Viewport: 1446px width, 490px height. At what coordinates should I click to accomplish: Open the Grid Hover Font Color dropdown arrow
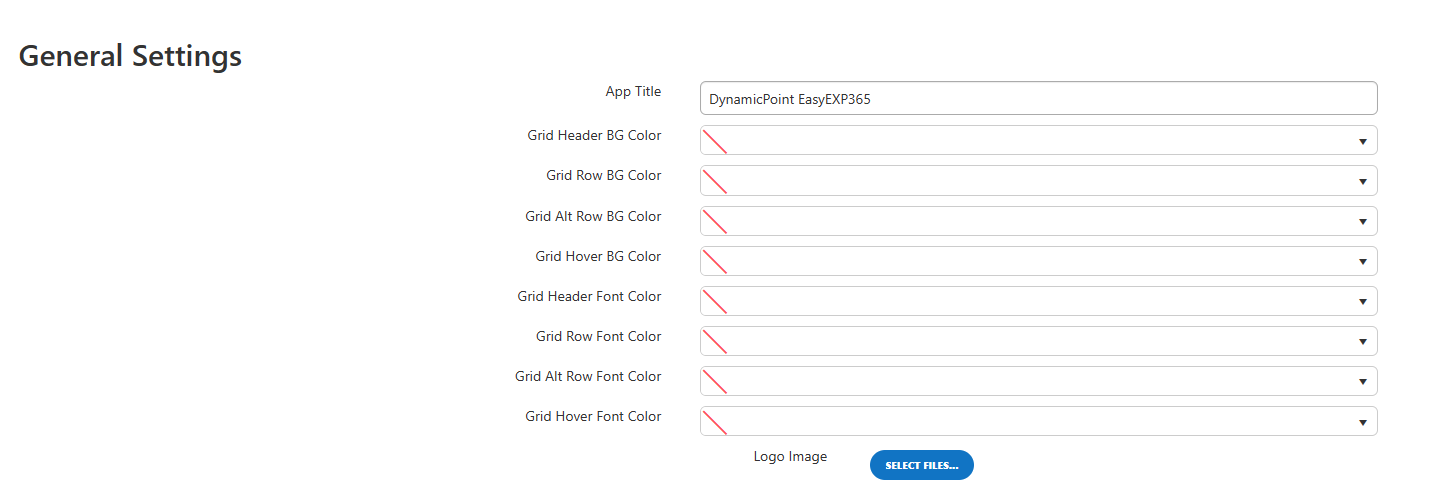coord(1362,421)
